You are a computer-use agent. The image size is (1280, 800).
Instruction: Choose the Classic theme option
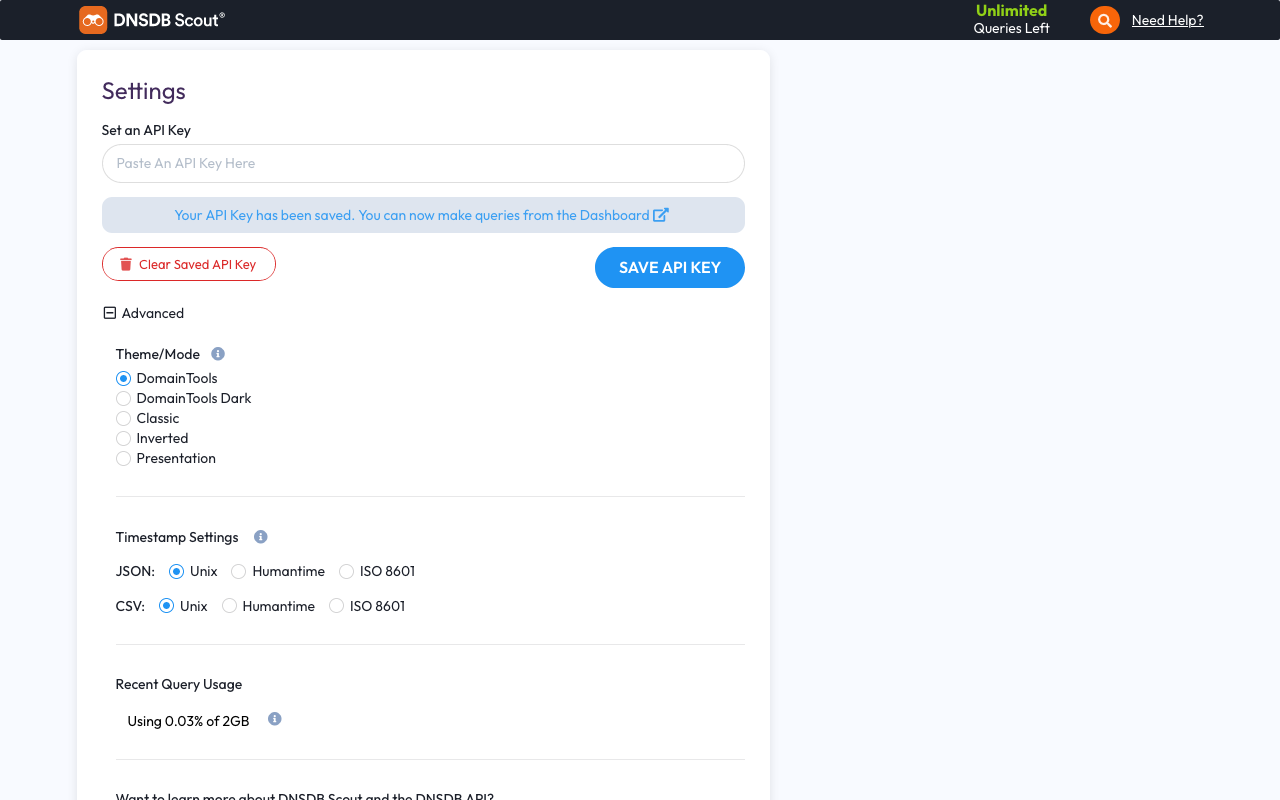124,418
